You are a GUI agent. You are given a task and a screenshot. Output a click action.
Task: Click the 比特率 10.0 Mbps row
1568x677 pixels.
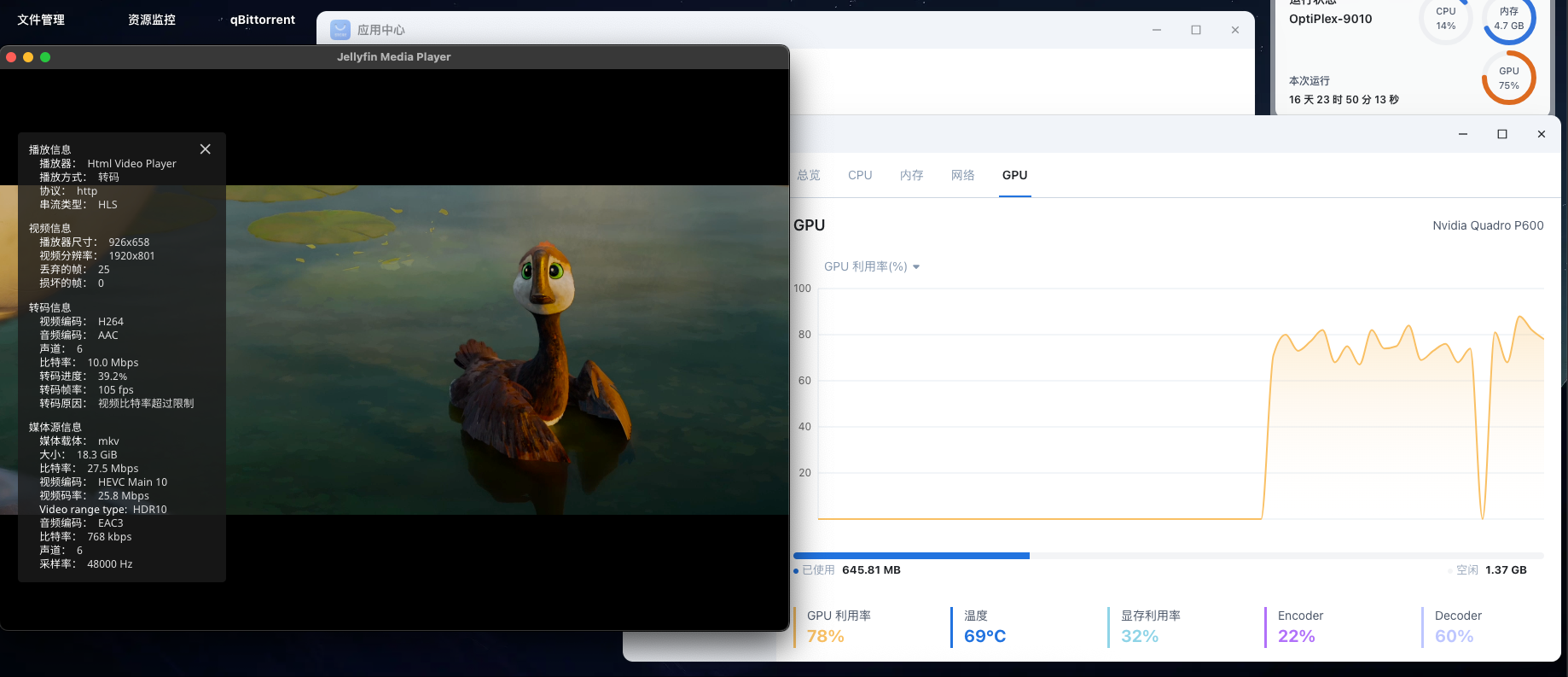[x=89, y=363]
